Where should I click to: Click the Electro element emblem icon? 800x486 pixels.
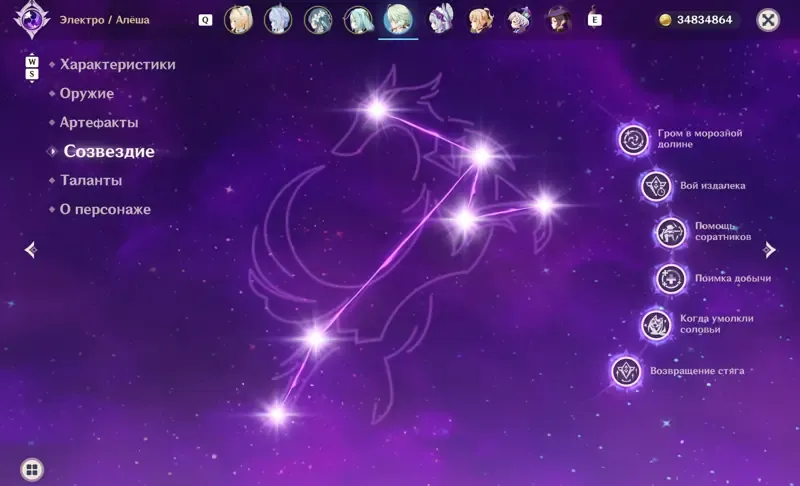point(32,20)
